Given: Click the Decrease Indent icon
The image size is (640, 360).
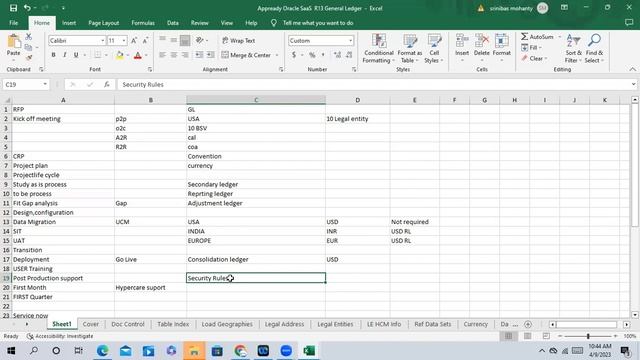Looking at the screenshot, I should point(199,55).
